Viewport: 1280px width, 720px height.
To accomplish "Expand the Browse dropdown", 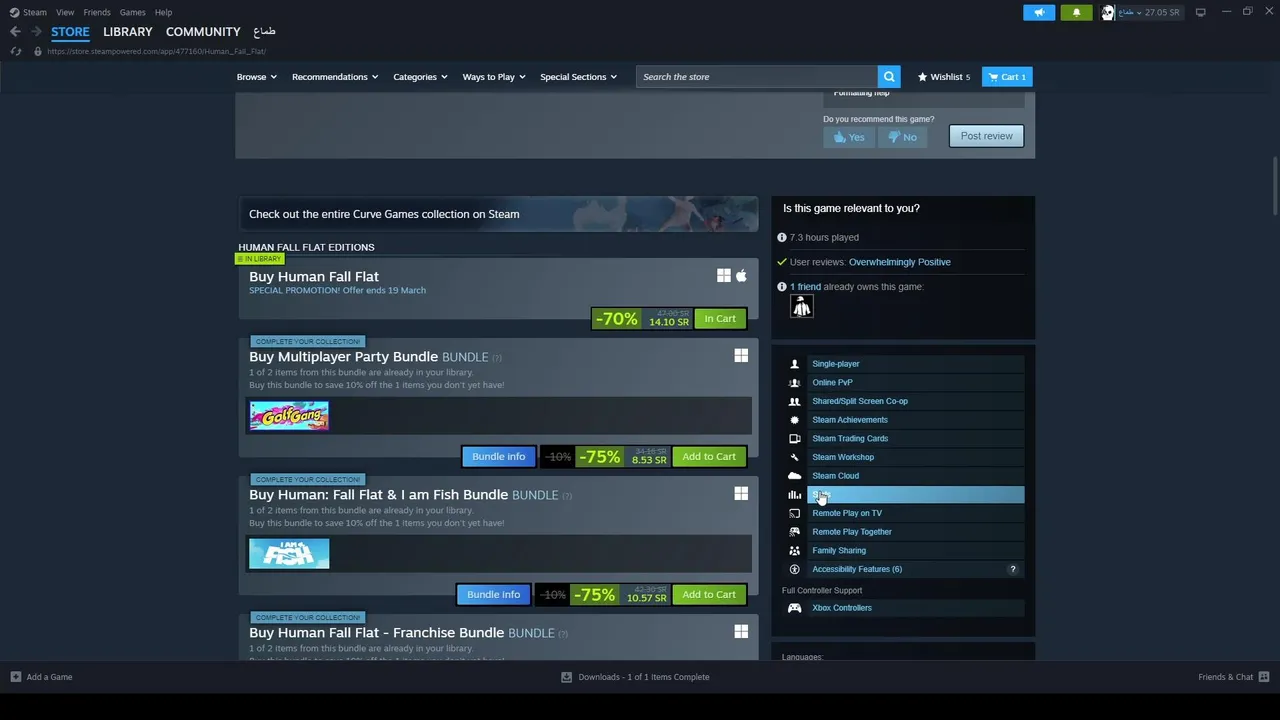I will pos(257,77).
